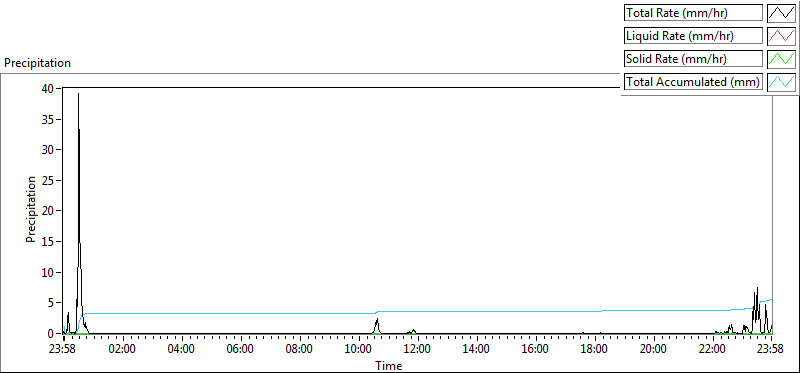
Task: Select the Total Accumulated (mm) legend label
Action: pyautogui.click(x=693, y=82)
